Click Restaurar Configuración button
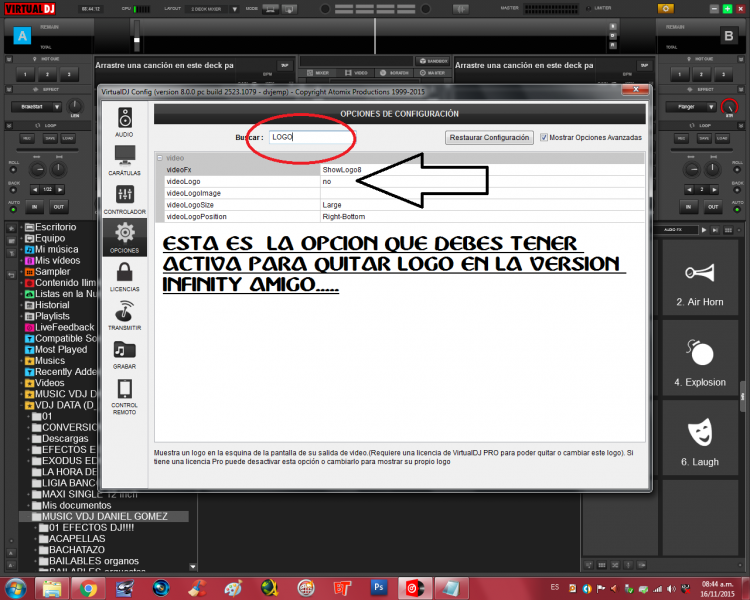 point(489,137)
